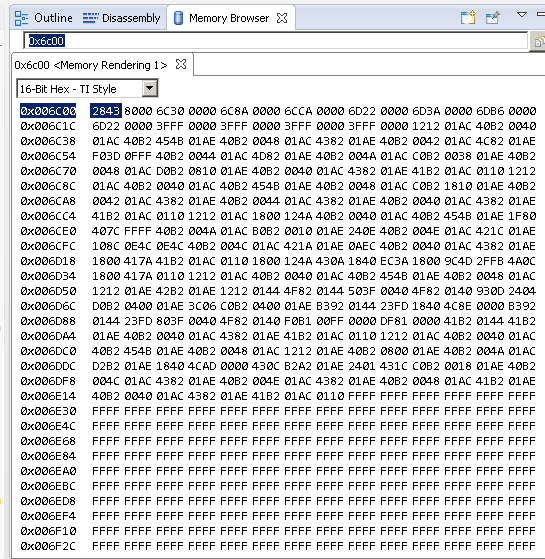Select address row 0x006C54
Viewport: 545px width, 559px height.
(48, 156)
